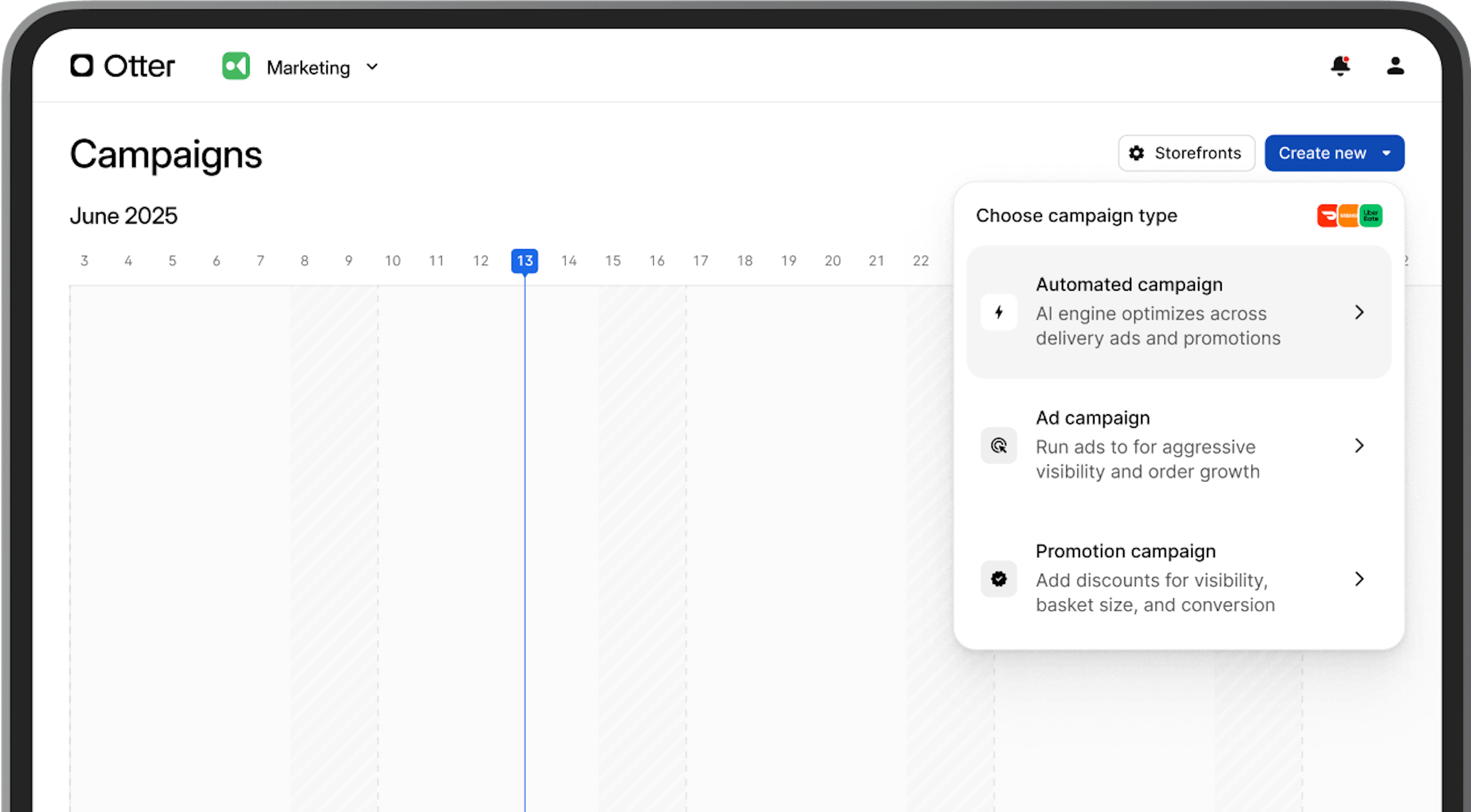Select day 8 on the timeline
The height and width of the screenshot is (812, 1471).
tap(305, 261)
